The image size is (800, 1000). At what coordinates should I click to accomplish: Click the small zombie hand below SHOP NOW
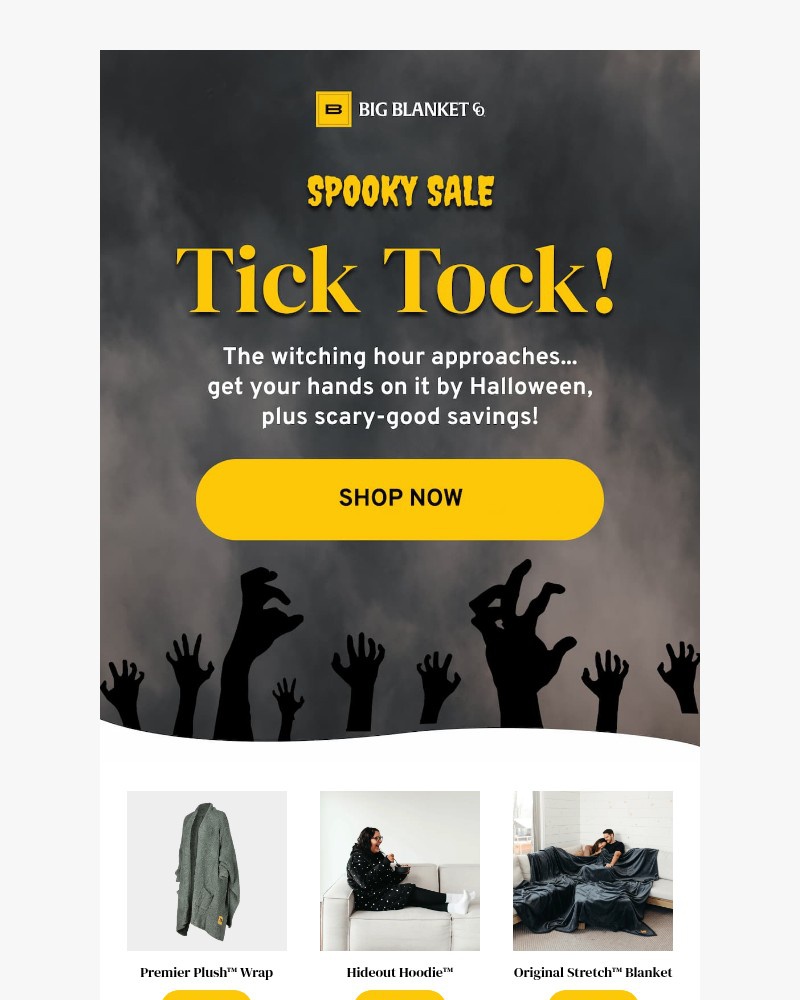pos(359,679)
